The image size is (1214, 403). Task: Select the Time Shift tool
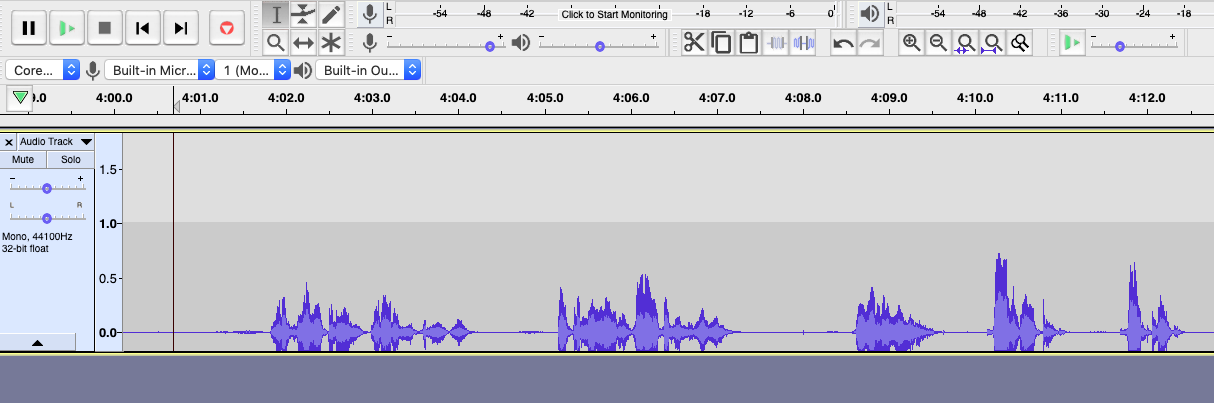(304, 43)
